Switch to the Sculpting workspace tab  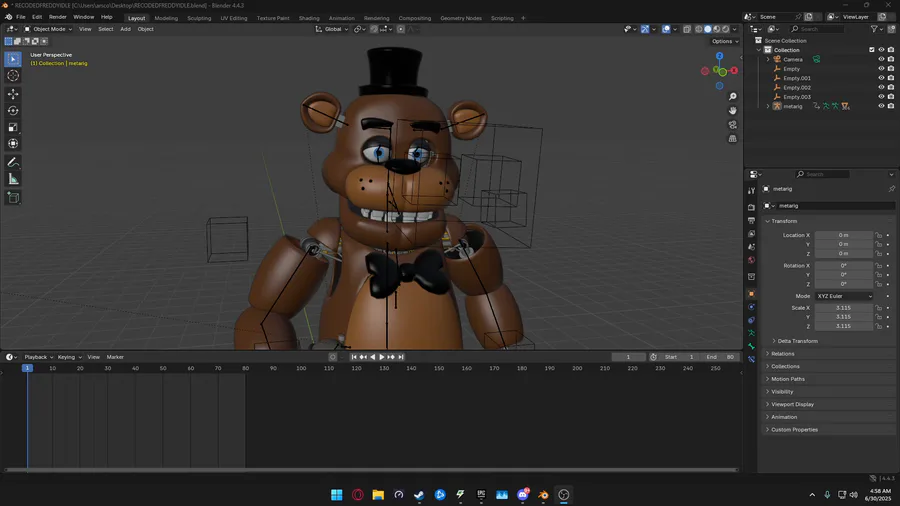pyautogui.click(x=199, y=18)
